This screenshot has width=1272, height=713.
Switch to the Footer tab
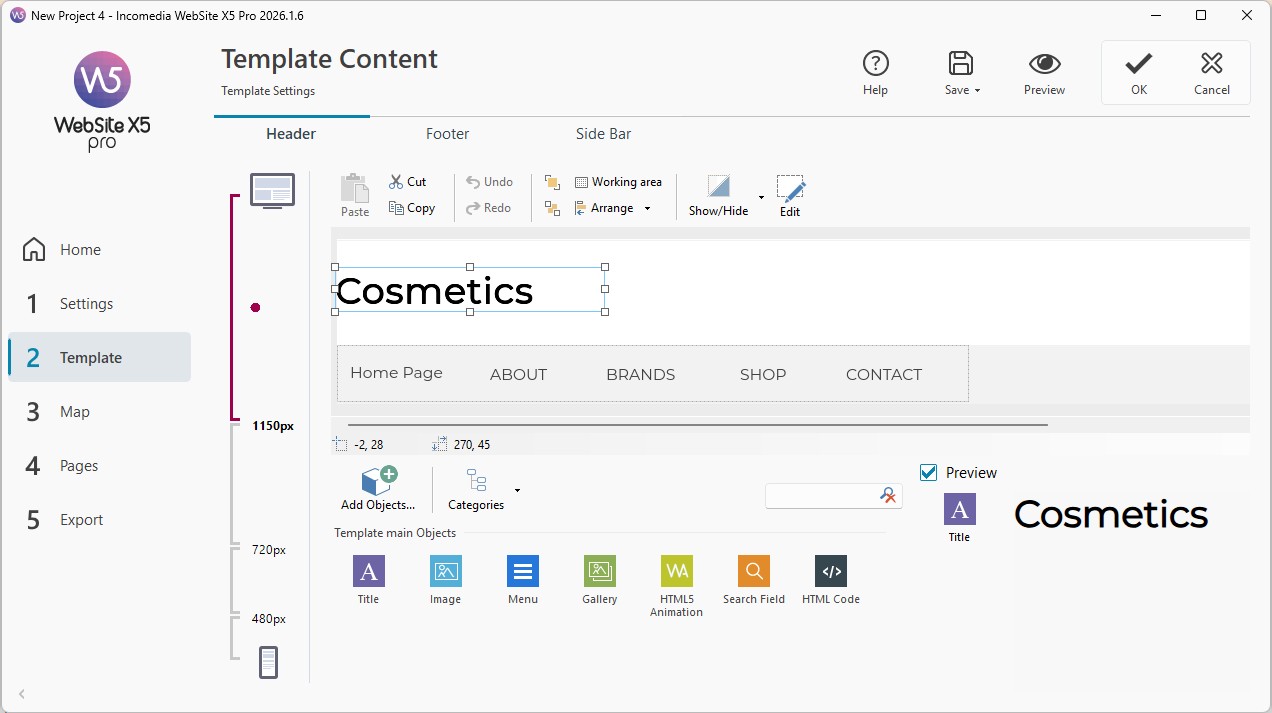447,133
